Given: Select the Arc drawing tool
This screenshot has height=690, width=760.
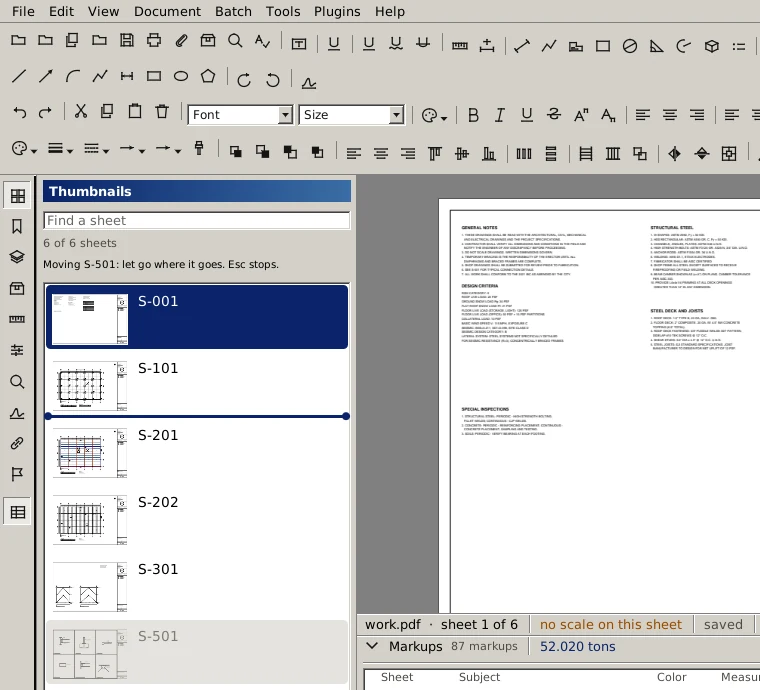Looking at the screenshot, I should 73,76.
